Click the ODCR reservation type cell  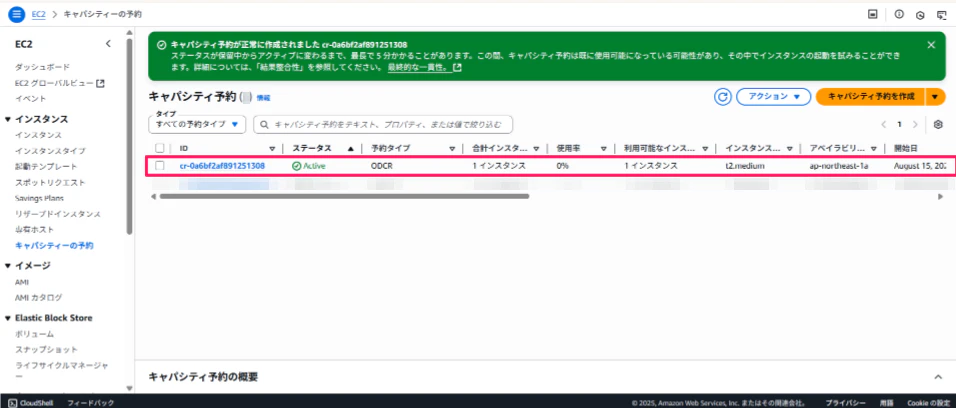point(382,166)
